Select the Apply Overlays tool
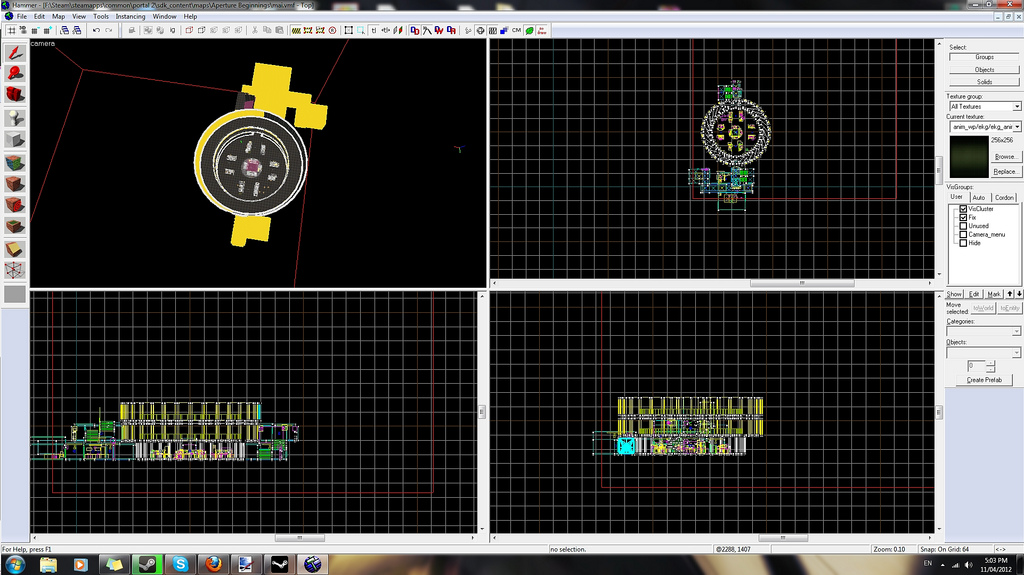The height and width of the screenshot is (575, 1024). (15, 227)
